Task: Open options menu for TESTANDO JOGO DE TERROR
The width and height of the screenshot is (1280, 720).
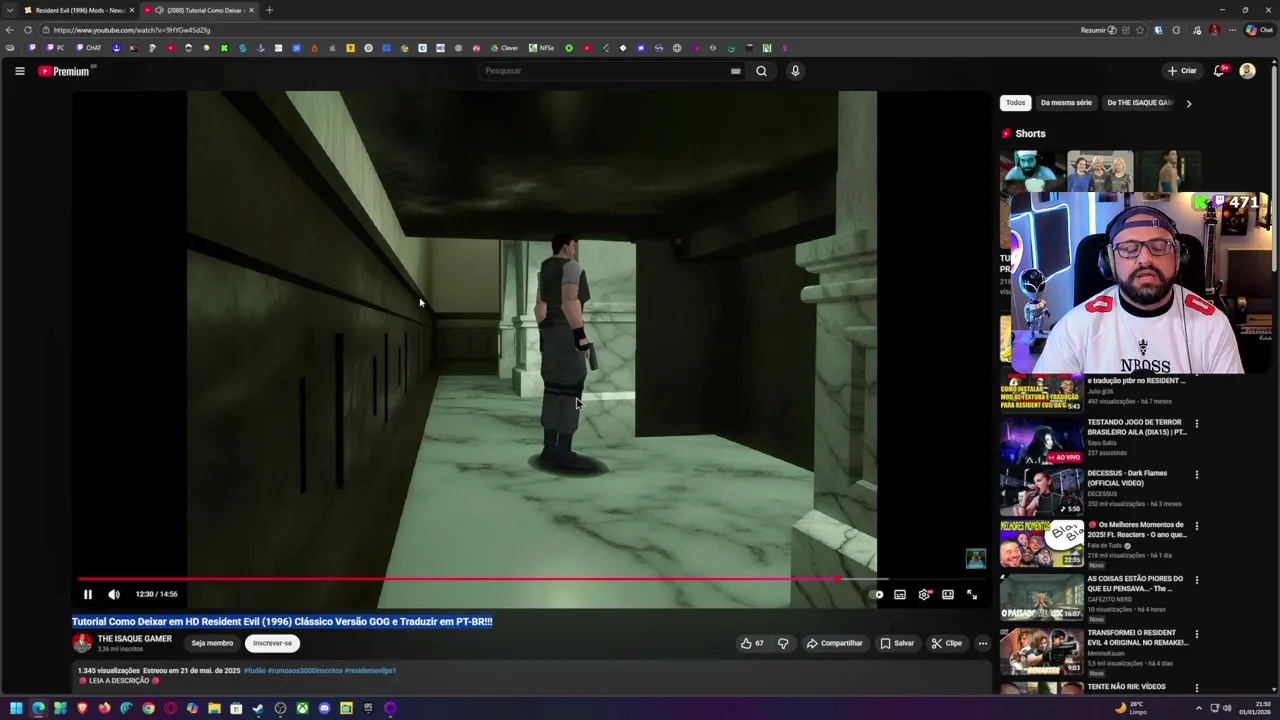Action: coord(1196,424)
